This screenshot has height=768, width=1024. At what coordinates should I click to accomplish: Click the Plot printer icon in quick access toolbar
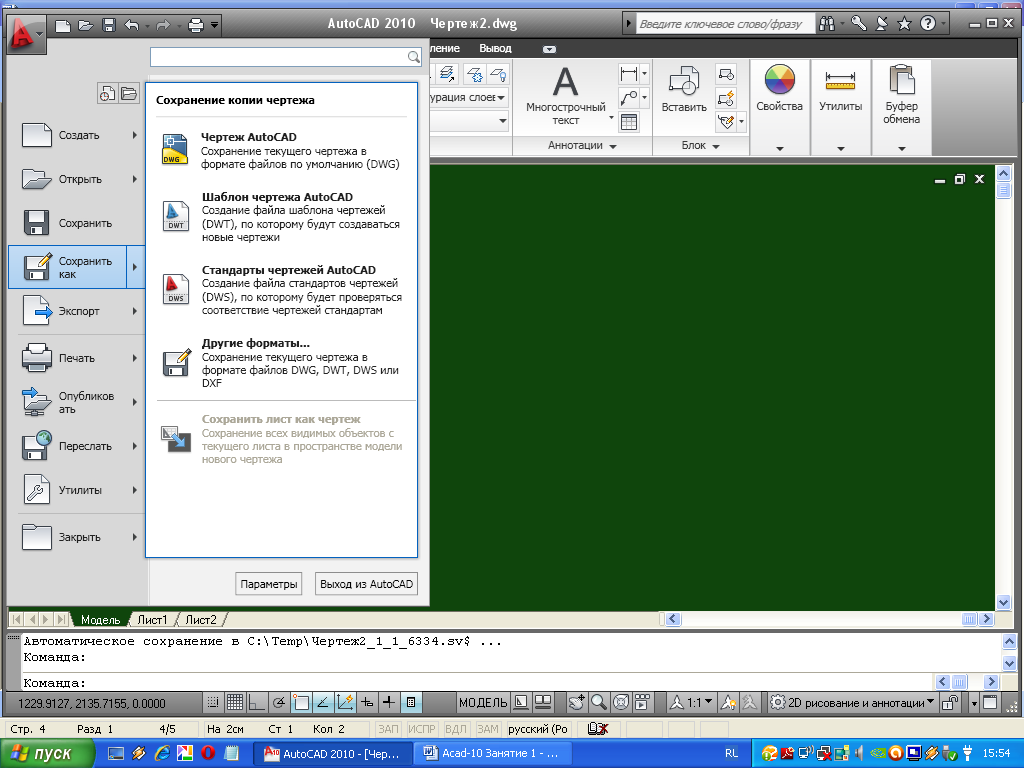tap(195, 25)
